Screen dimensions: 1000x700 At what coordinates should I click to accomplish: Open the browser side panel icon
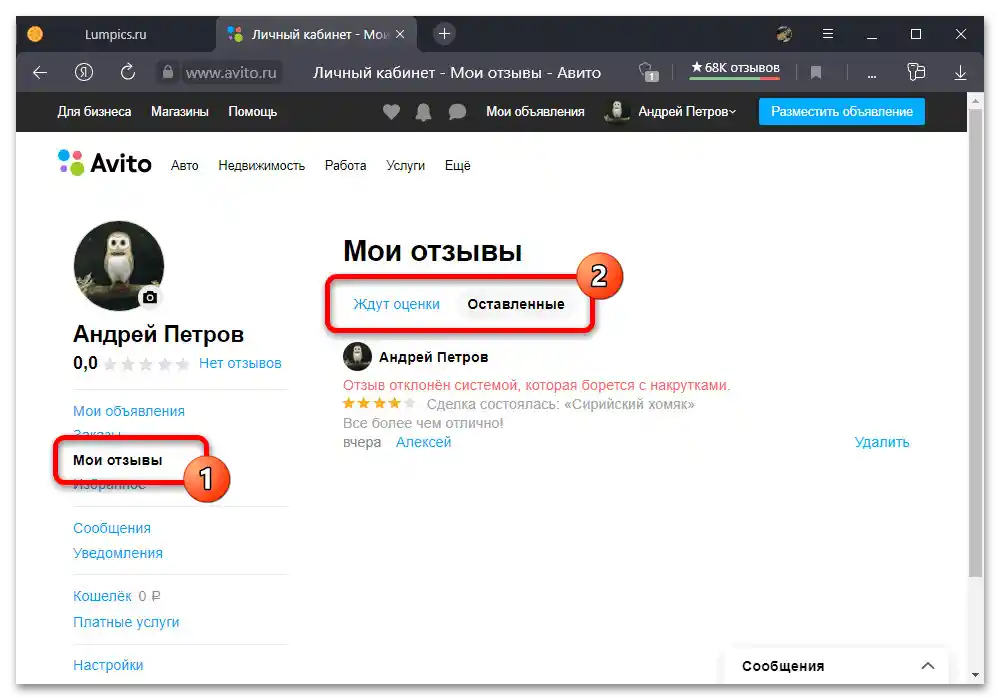pos(916,72)
